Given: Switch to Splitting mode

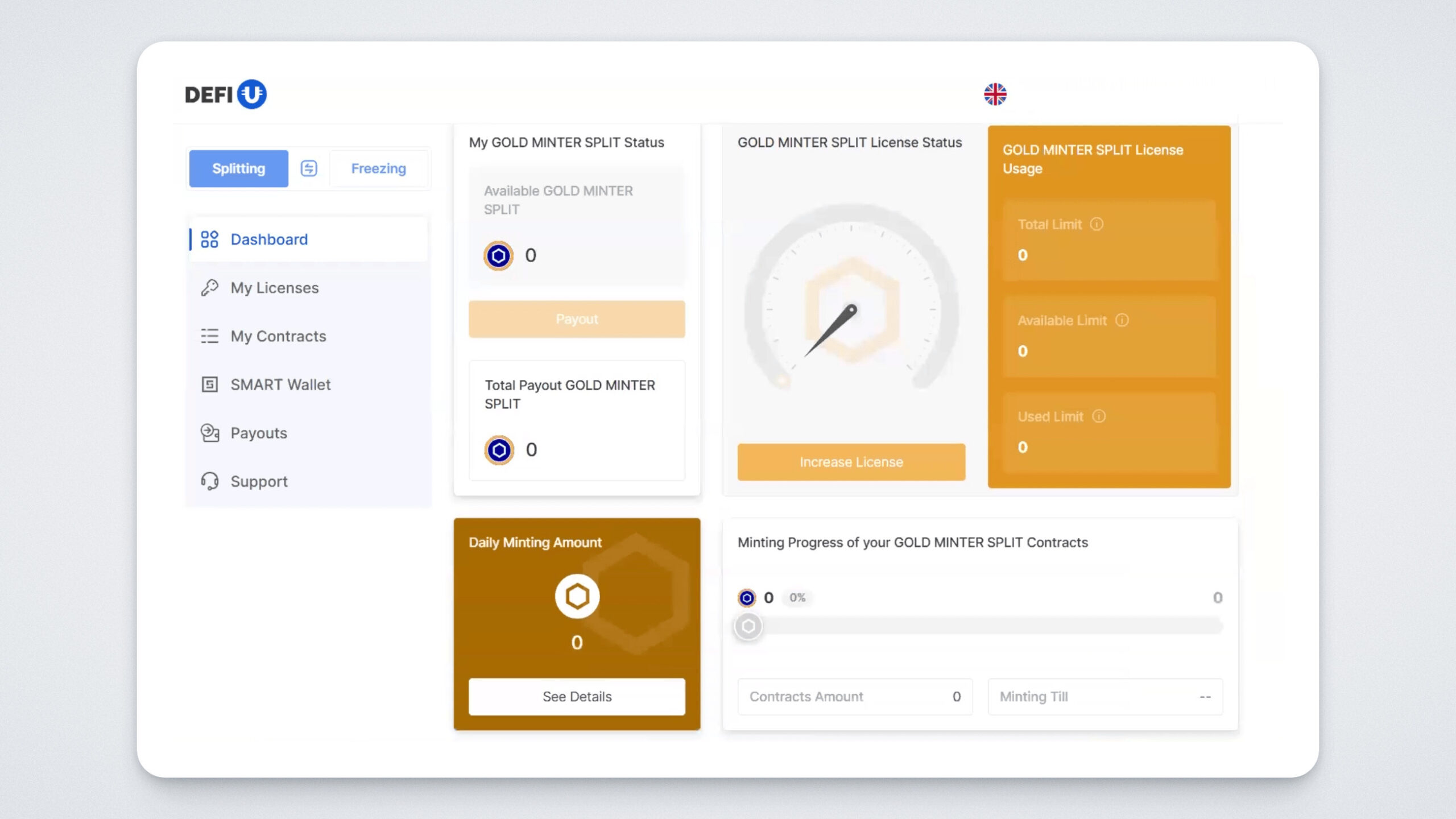Looking at the screenshot, I should (238, 168).
